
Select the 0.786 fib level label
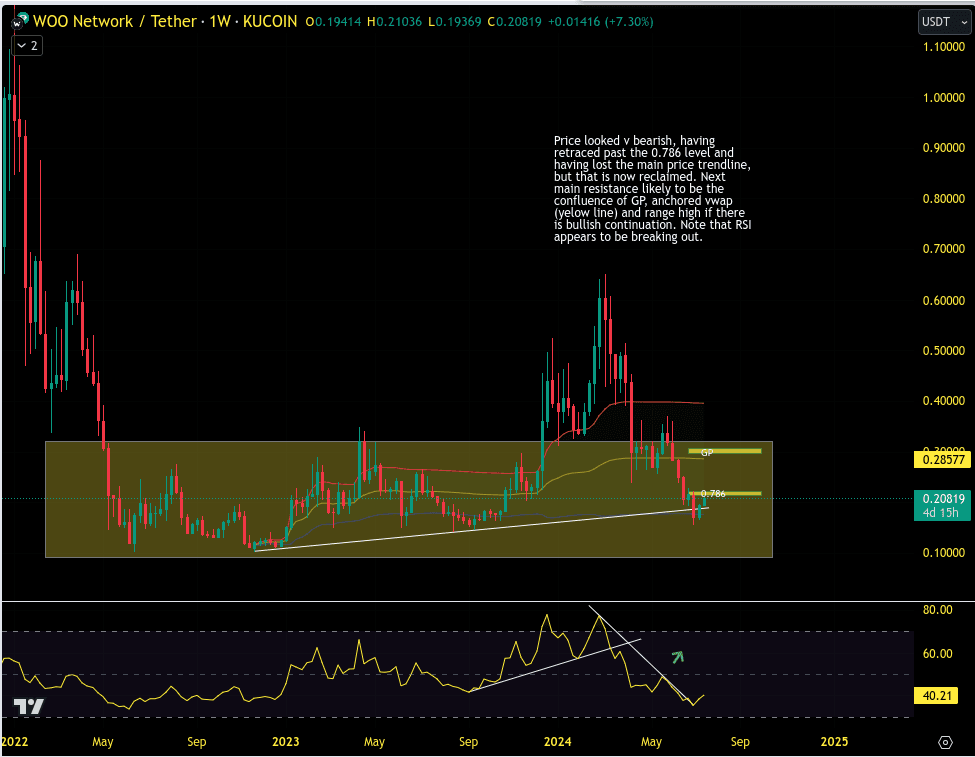click(713, 493)
